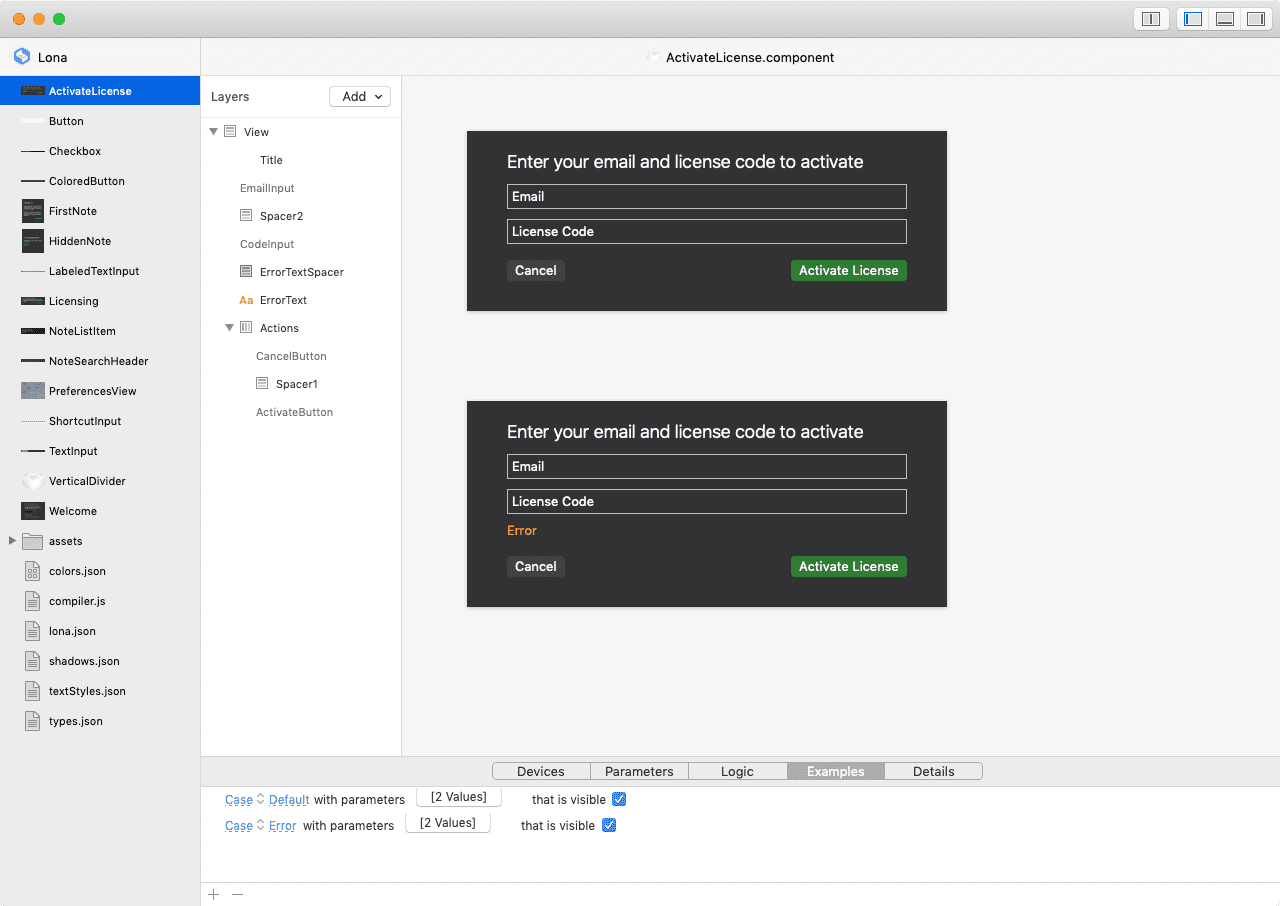Click the types.json file icon
Image resolution: width=1280 pixels, height=906 pixels.
click(33, 721)
